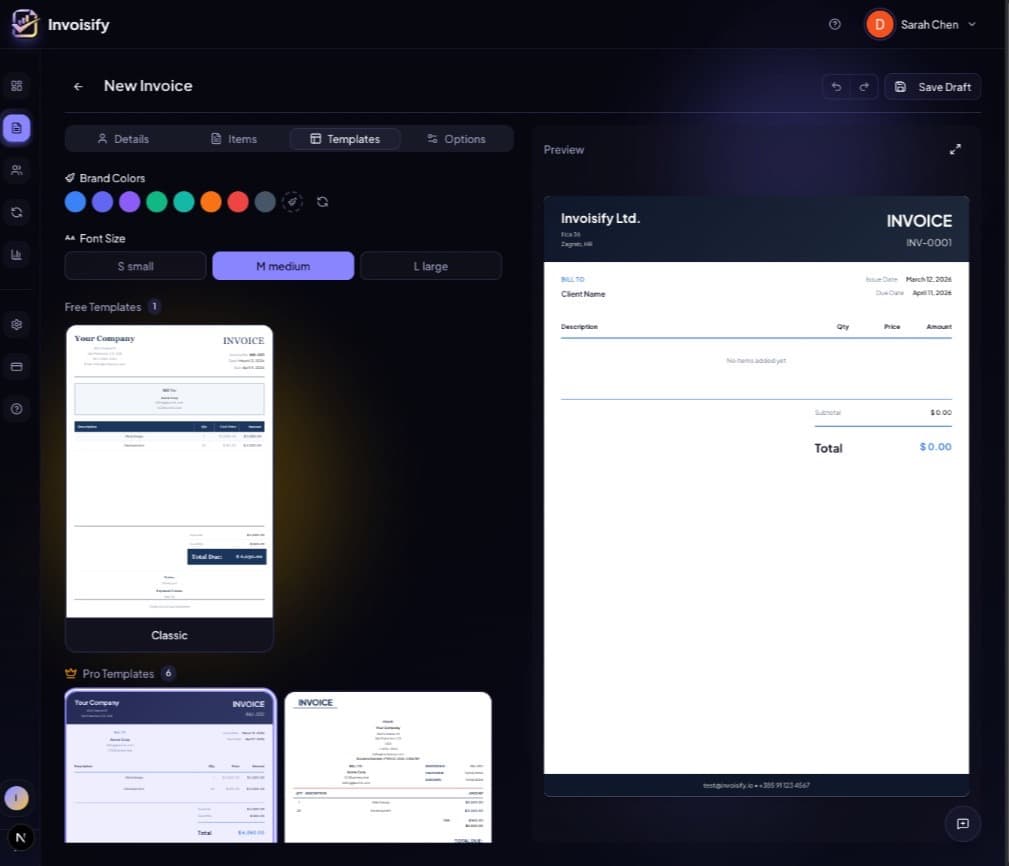Select the S small font size
Viewport: 1009px width, 866px height.
click(135, 266)
